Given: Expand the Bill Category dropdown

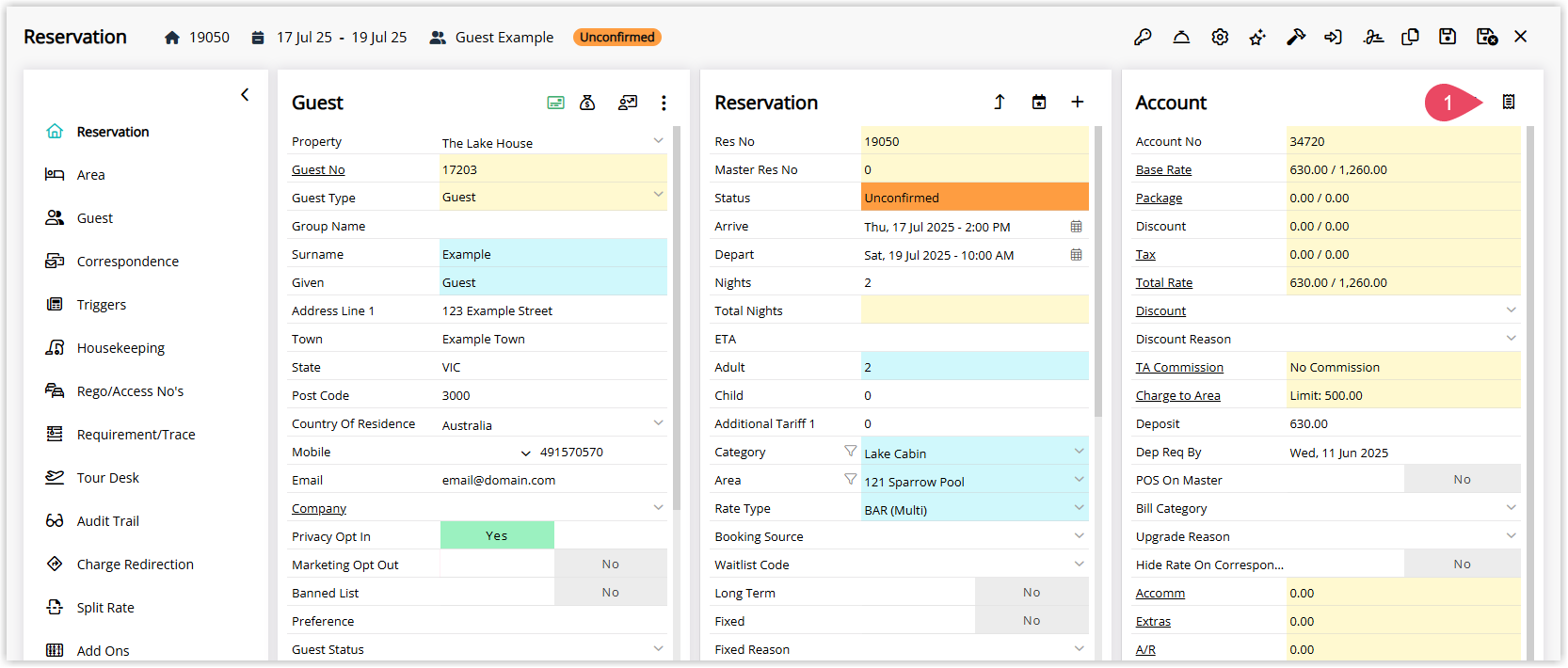Looking at the screenshot, I should 1511,507.
